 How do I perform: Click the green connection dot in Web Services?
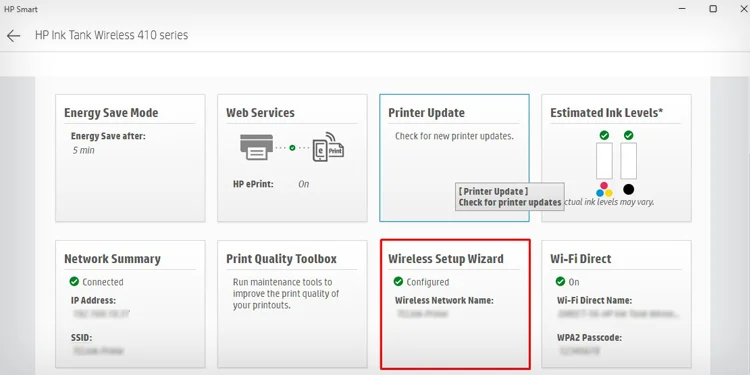coord(292,148)
